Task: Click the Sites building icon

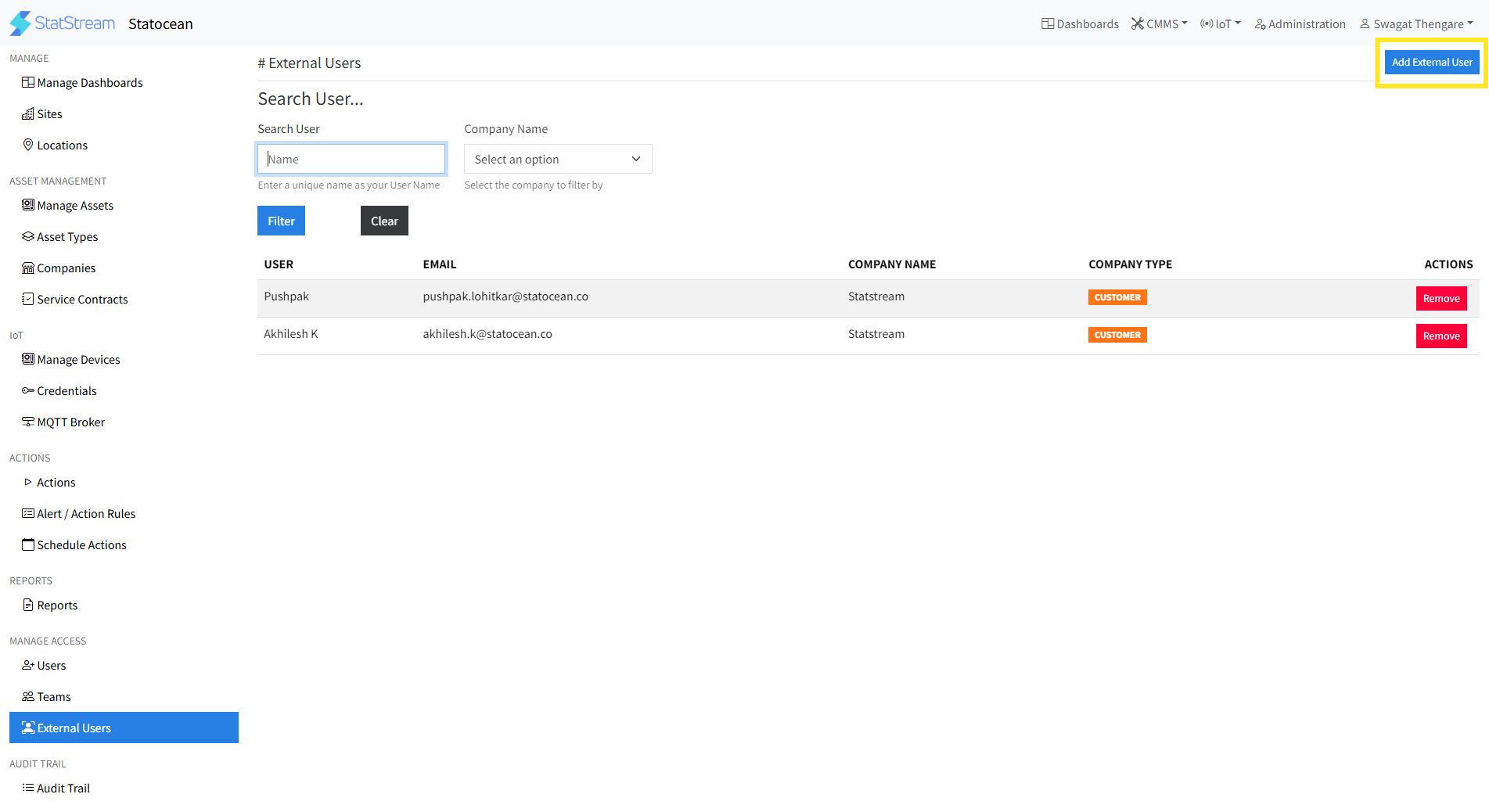Action: point(28,114)
